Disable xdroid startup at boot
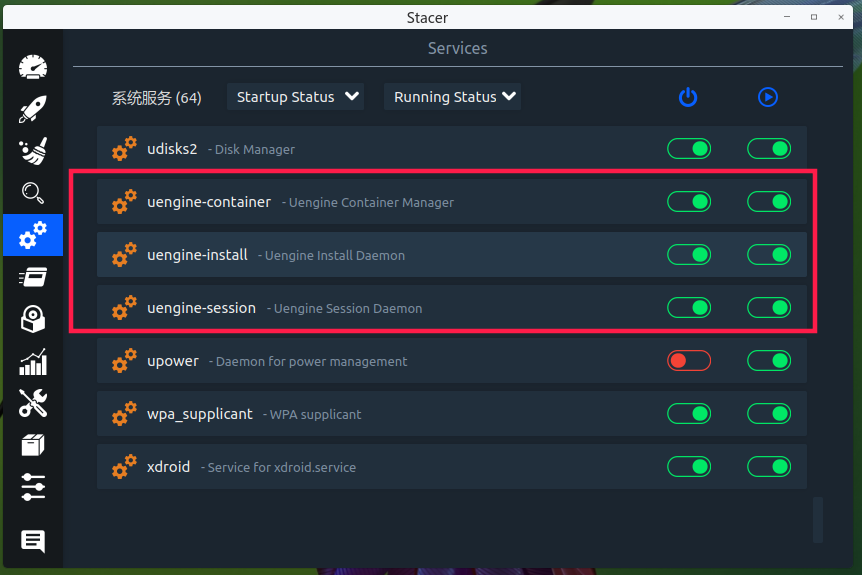 click(689, 467)
